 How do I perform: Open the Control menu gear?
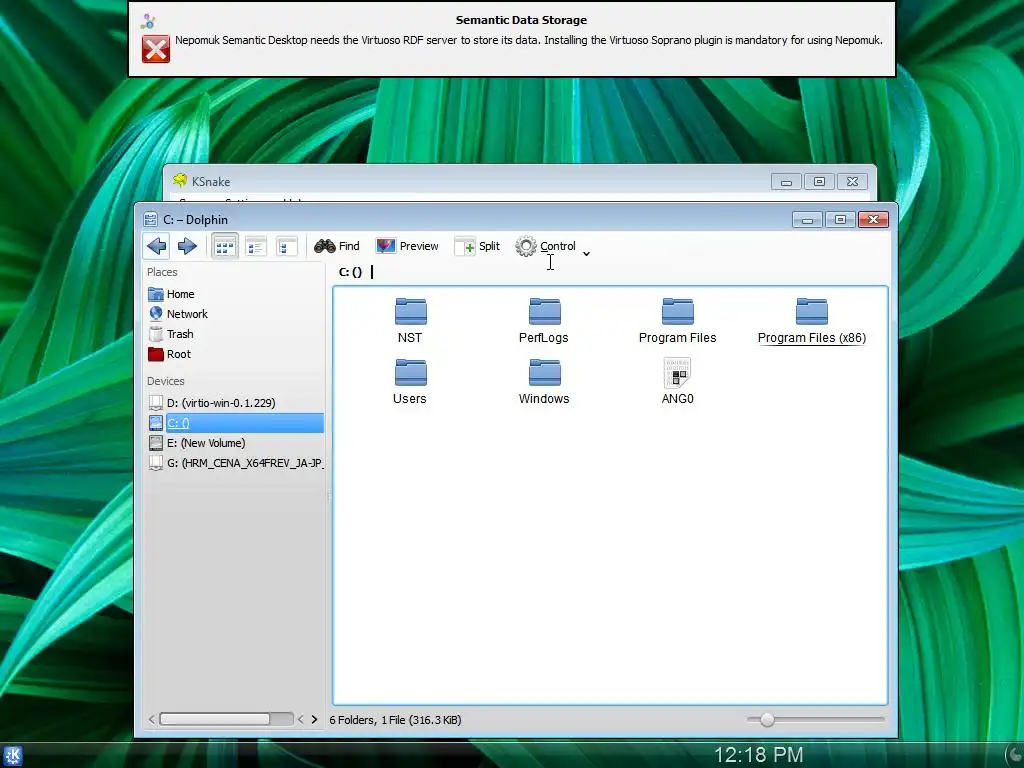[545, 246]
